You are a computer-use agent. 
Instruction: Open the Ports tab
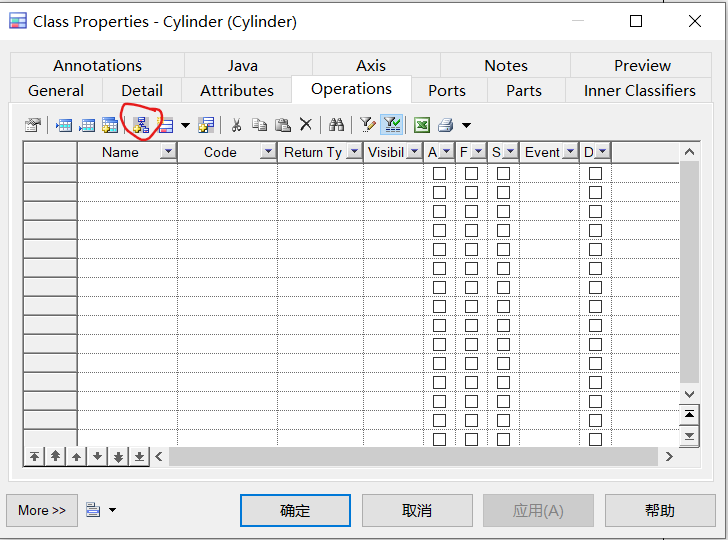pyautogui.click(x=447, y=91)
